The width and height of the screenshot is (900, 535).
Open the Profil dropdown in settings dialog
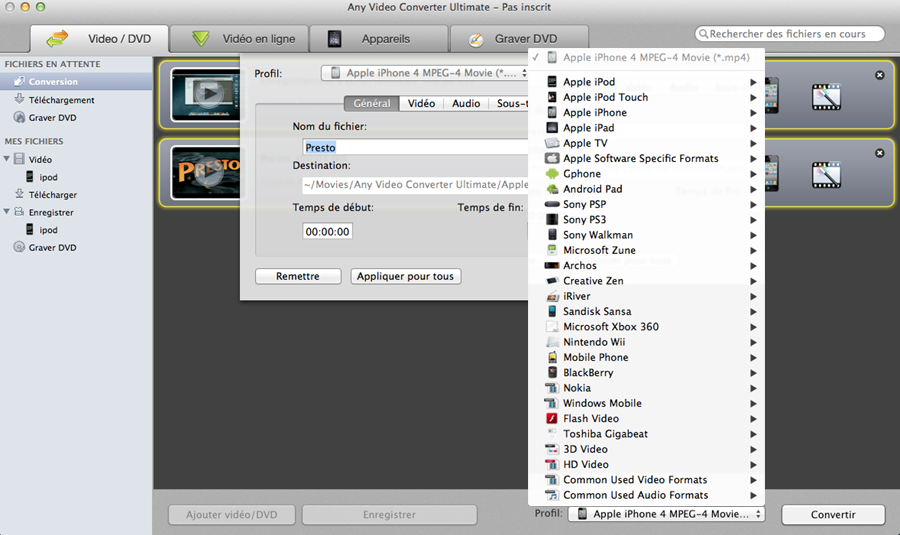[425, 73]
